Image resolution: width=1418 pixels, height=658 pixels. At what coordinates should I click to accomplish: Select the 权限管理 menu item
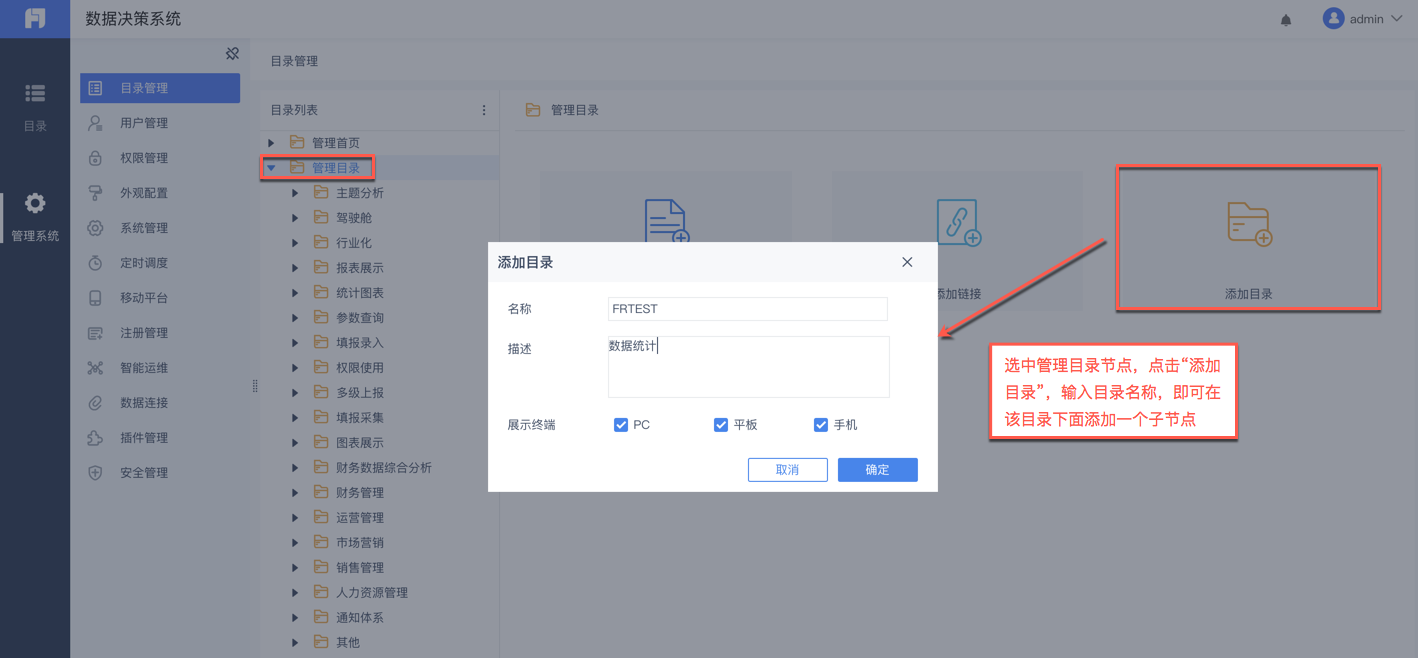pyautogui.click(x=160, y=158)
